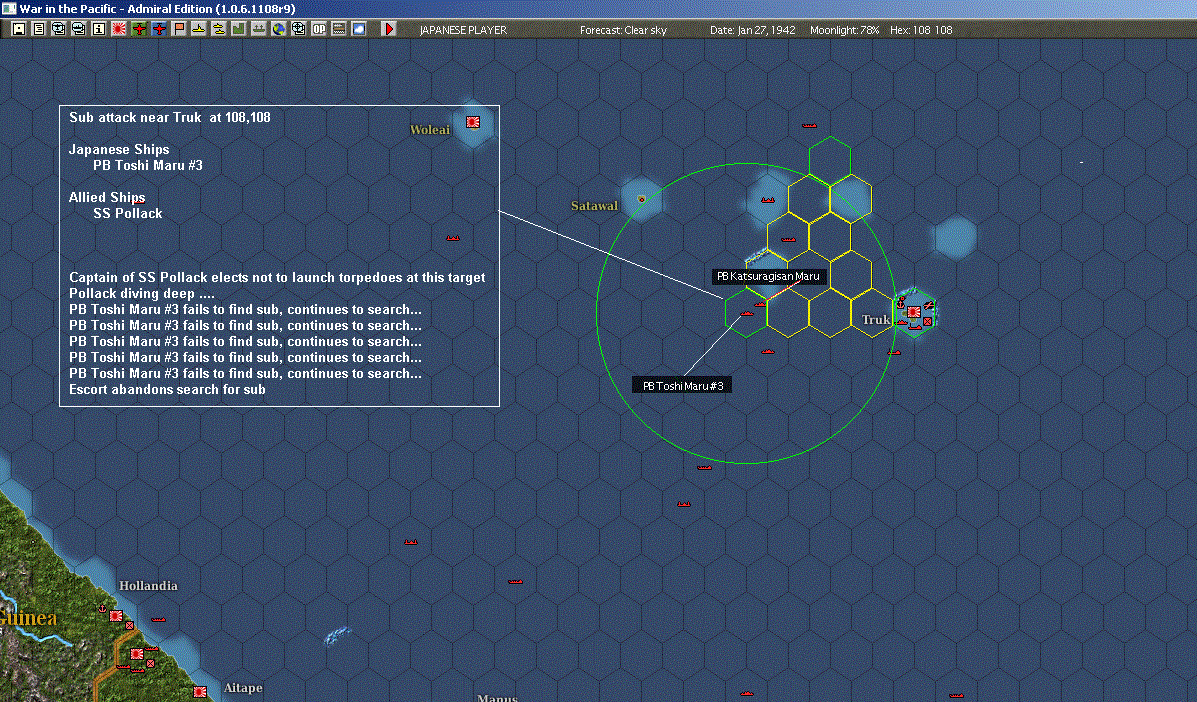Open the information 'i' icon
This screenshot has width=1197, height=702.
(x=98, y=29)
